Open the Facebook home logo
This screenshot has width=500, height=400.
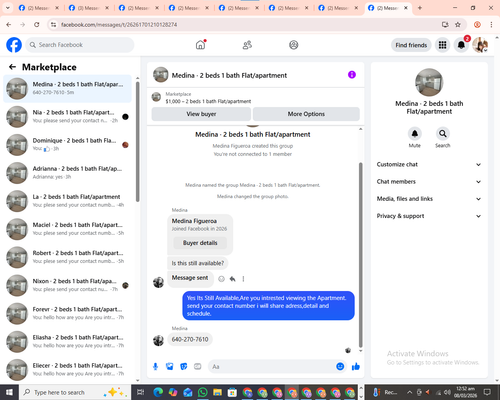14,45
